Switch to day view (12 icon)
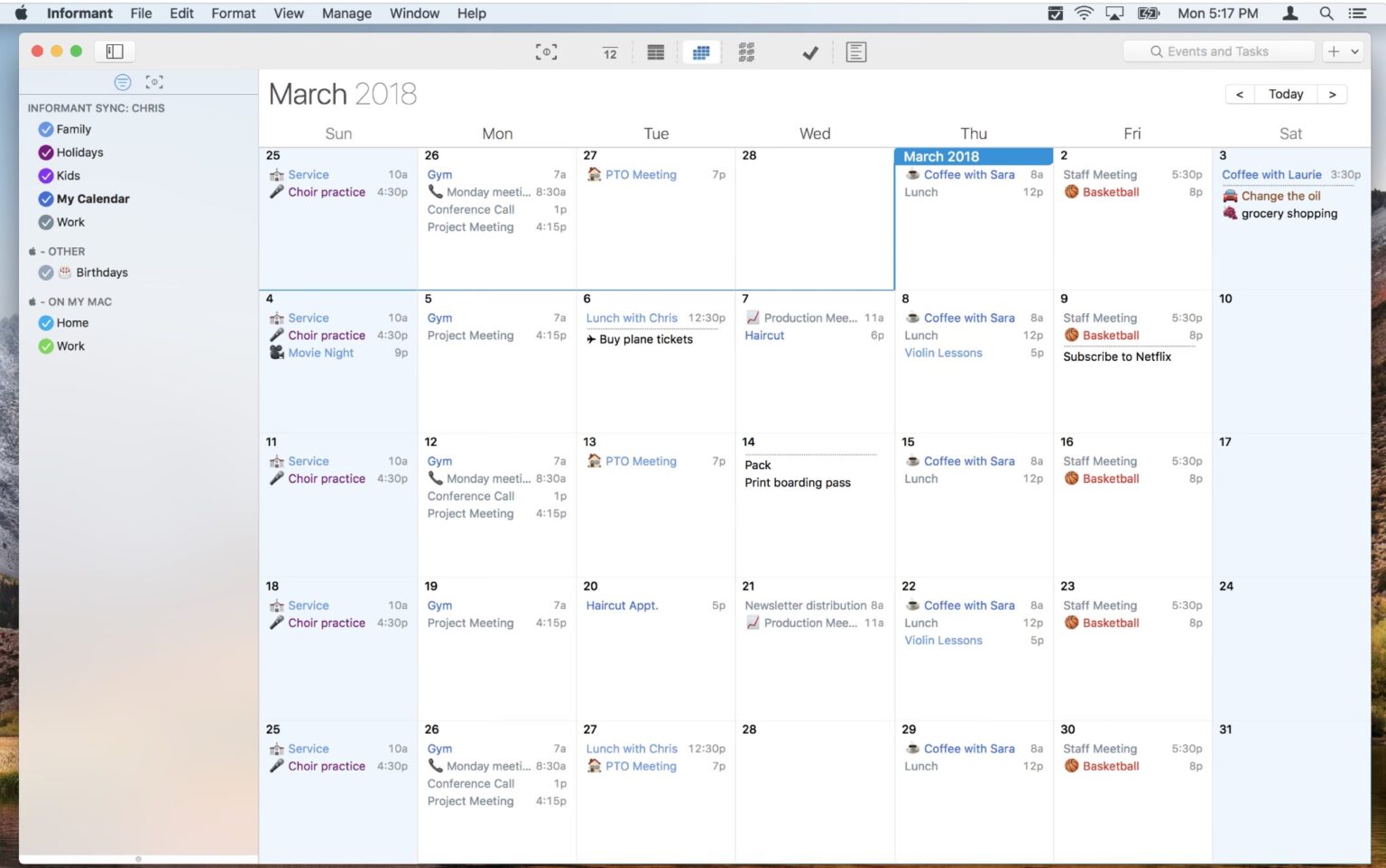This screenshot has height=868, width=1386. (x=610, y=52)
